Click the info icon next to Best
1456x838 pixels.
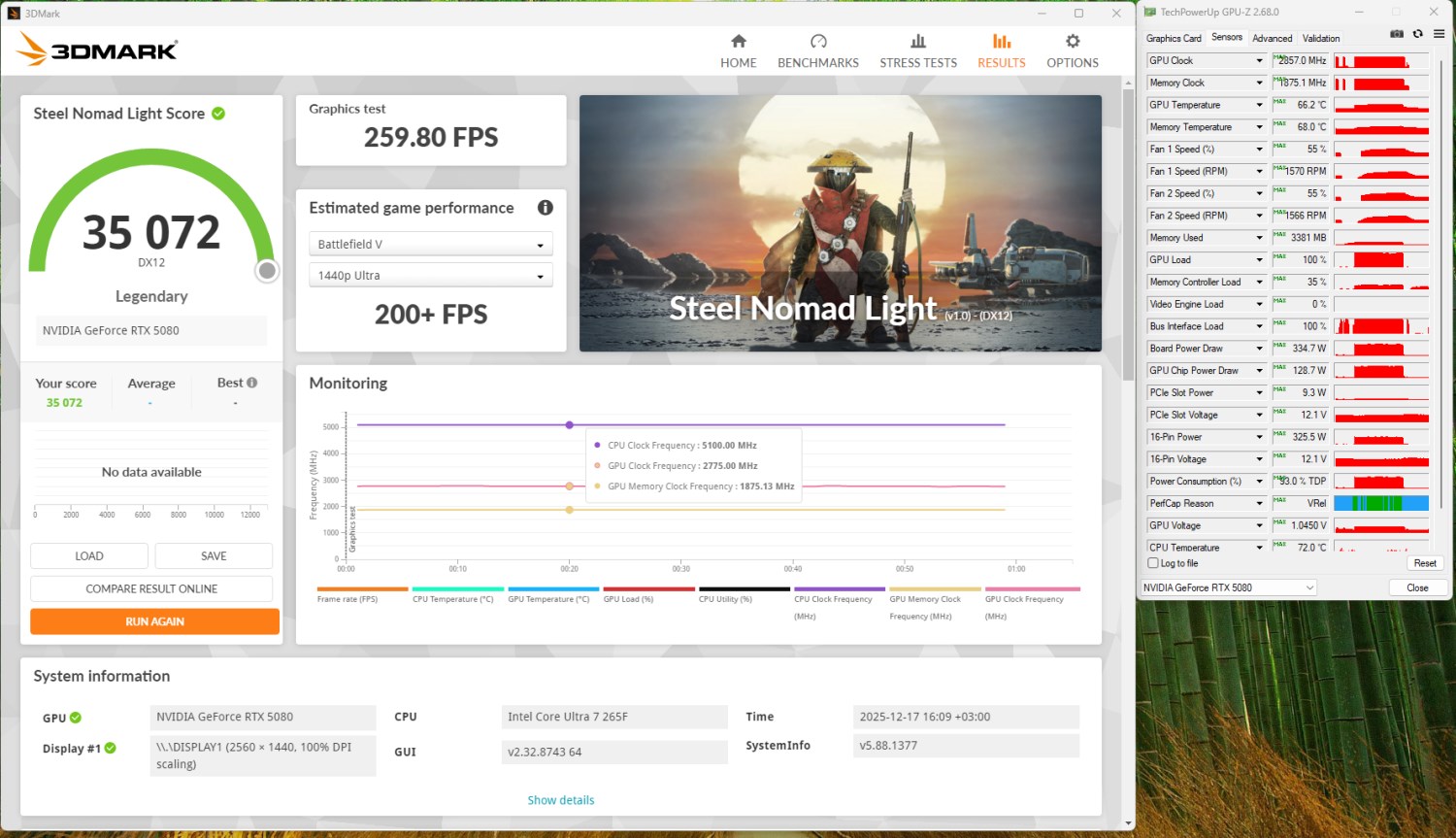point(252,383)
